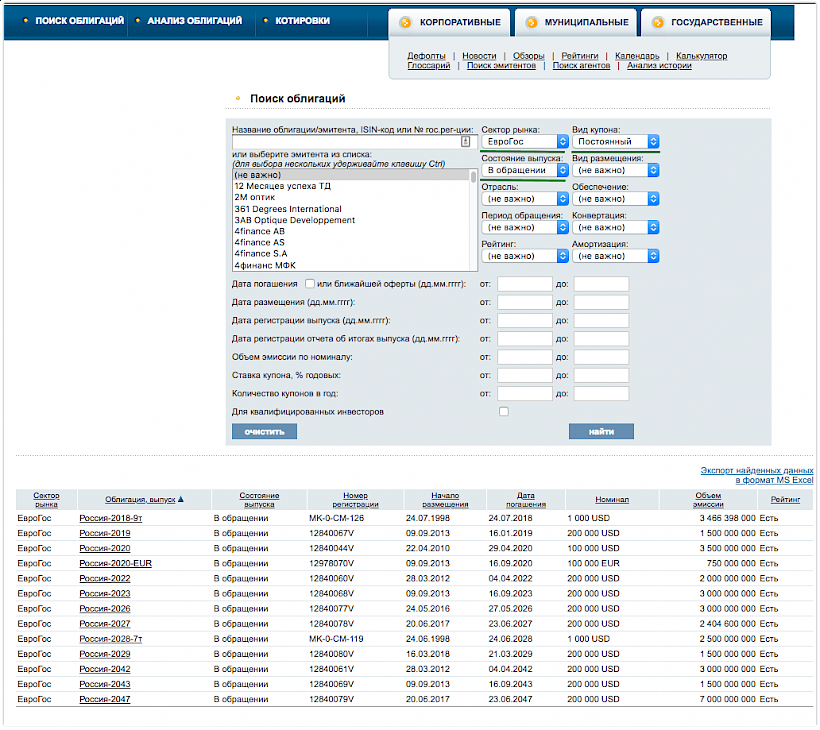Click the export to MS Excel link

tap(757, 475)
